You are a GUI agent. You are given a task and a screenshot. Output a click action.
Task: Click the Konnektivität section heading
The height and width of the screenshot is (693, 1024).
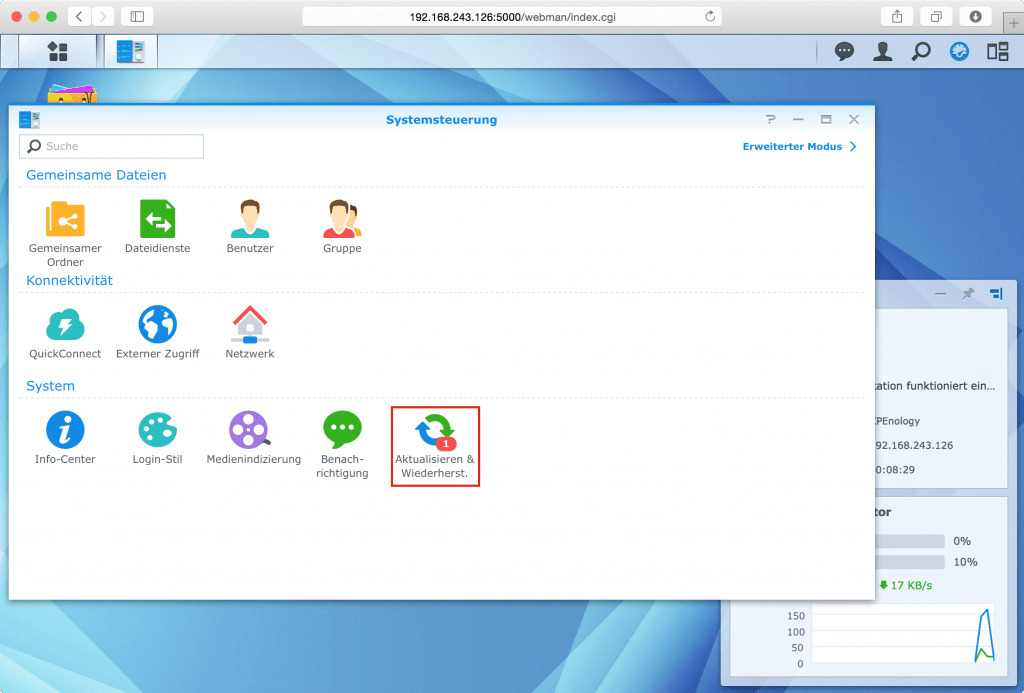(69, 280)
